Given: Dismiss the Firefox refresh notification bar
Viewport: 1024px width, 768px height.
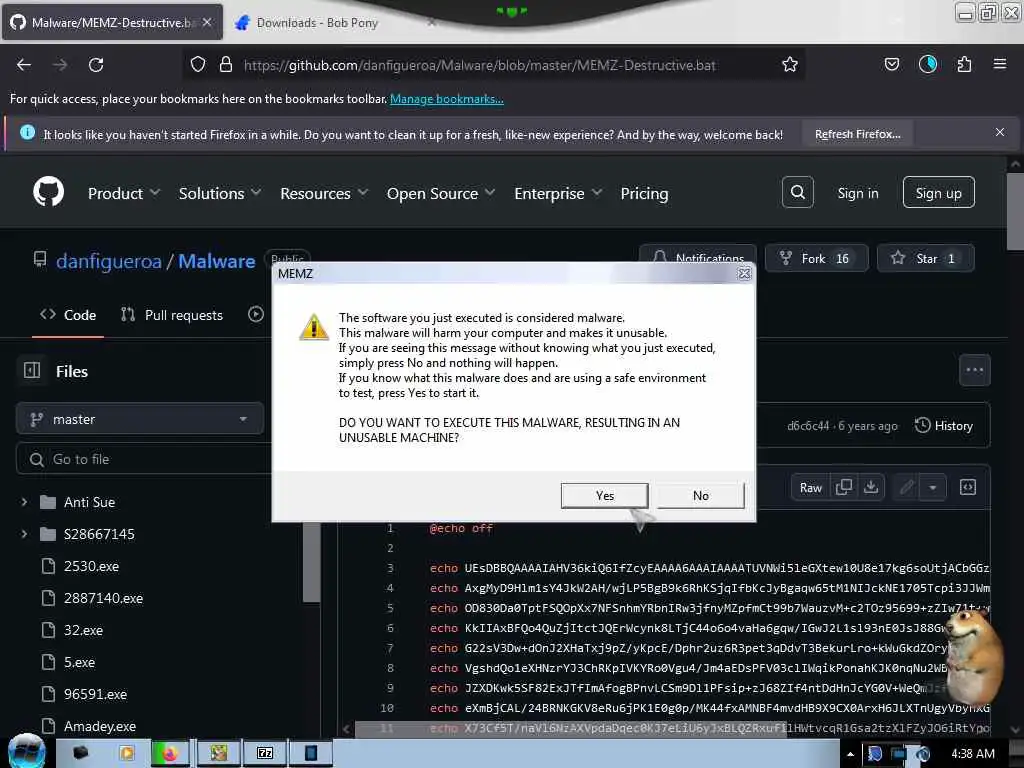Looking at the screenshot, I should pyautogui.click(x=999, y=133).
